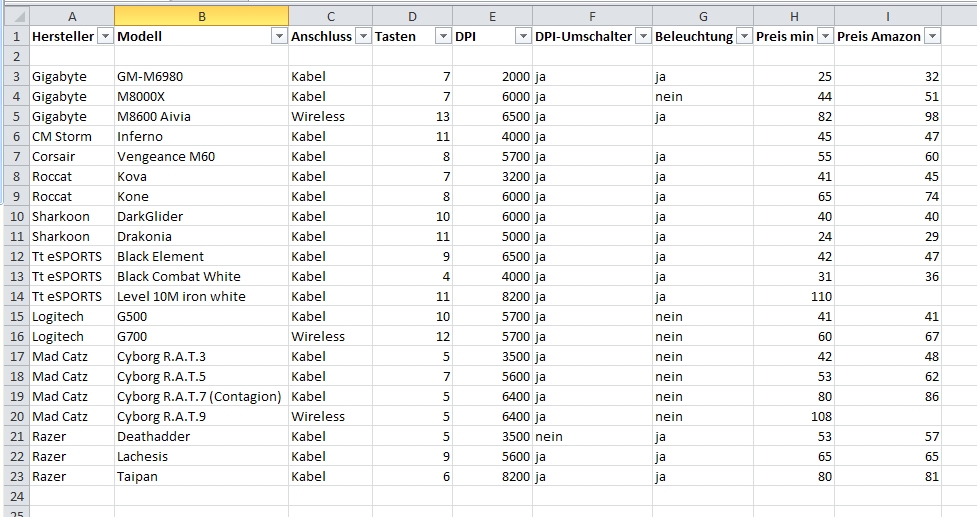The height and width of the screenshot is (517, 977).
Task: Click the cell Kova
Action: point(201,176)
